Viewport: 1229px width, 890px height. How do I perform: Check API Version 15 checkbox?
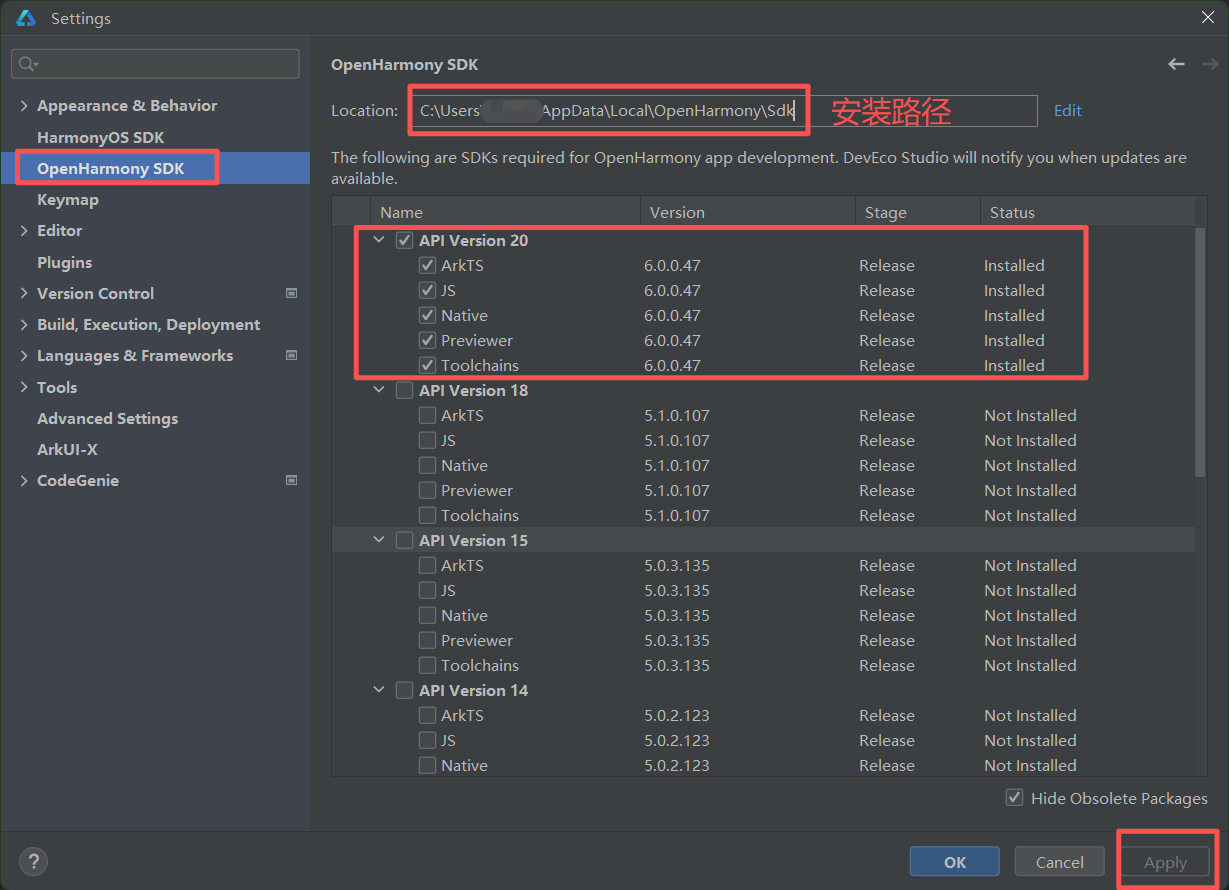(x=404, y=540)
